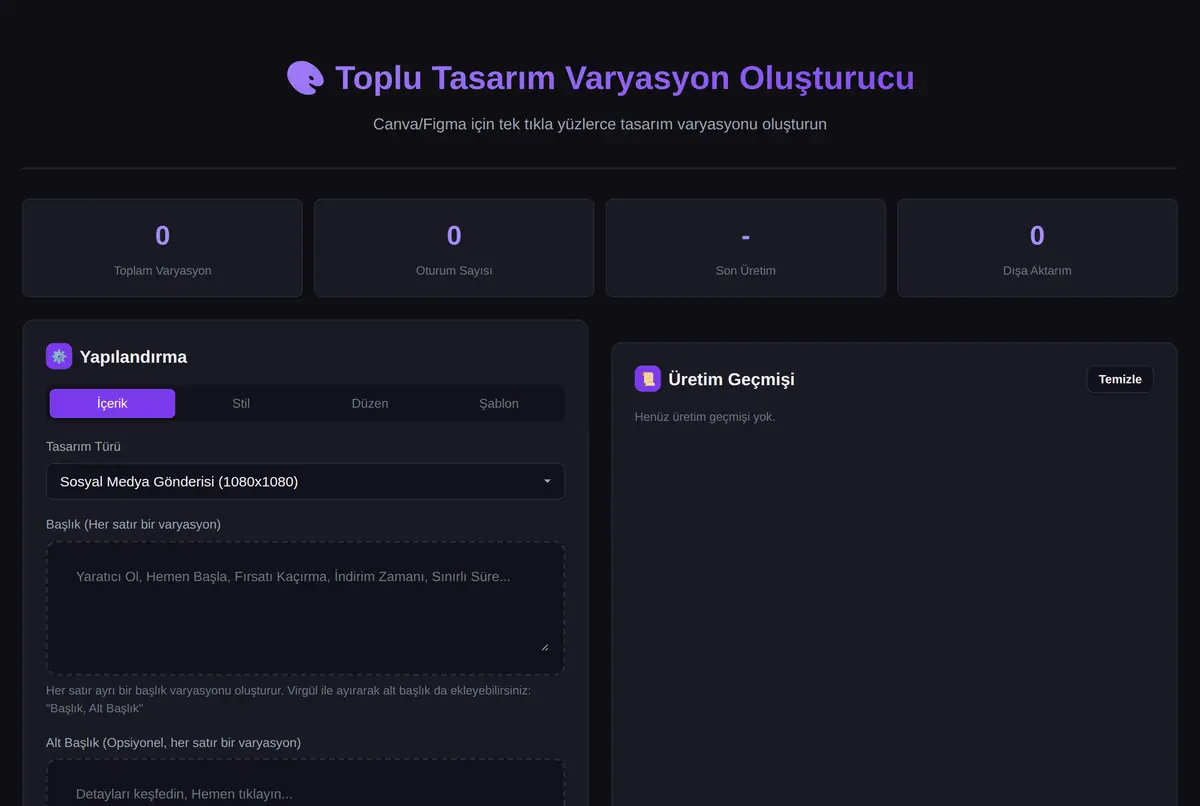The width and height of the screenshot is (1200, 806).
Task: Click the Son Üretim stat card
Action: (746, 248)
